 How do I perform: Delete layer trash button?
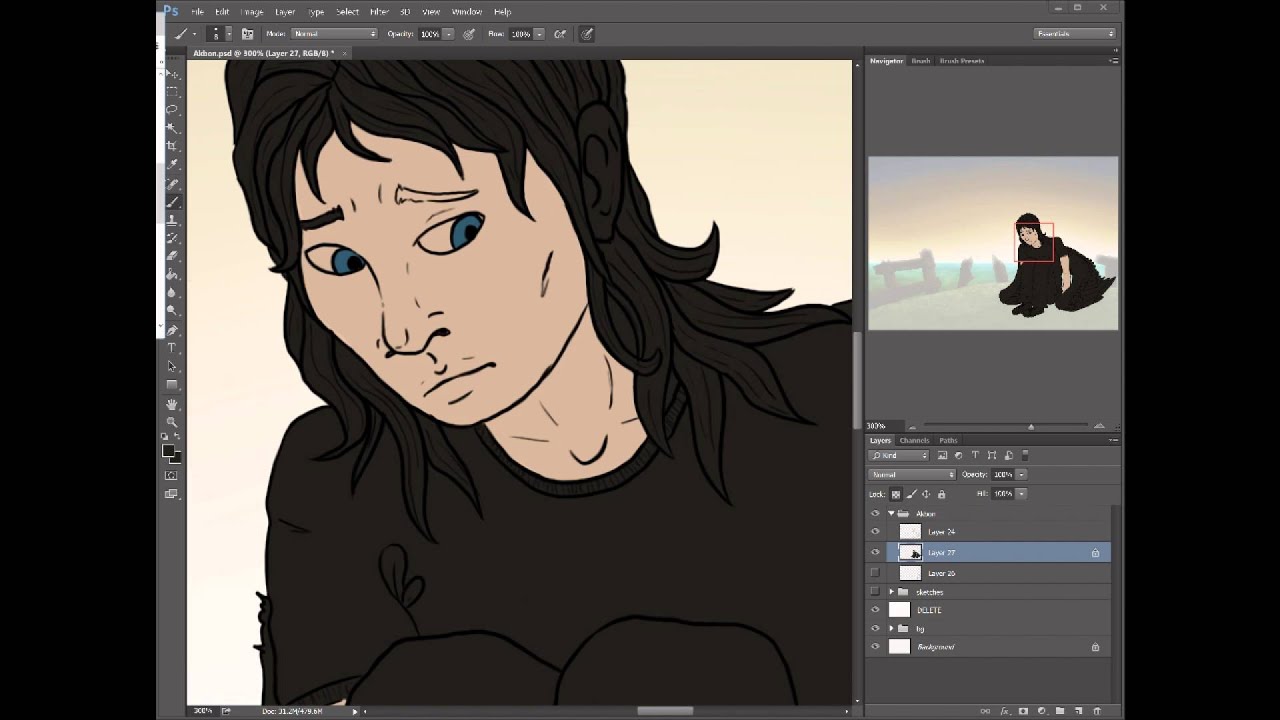pos(1096,711)
